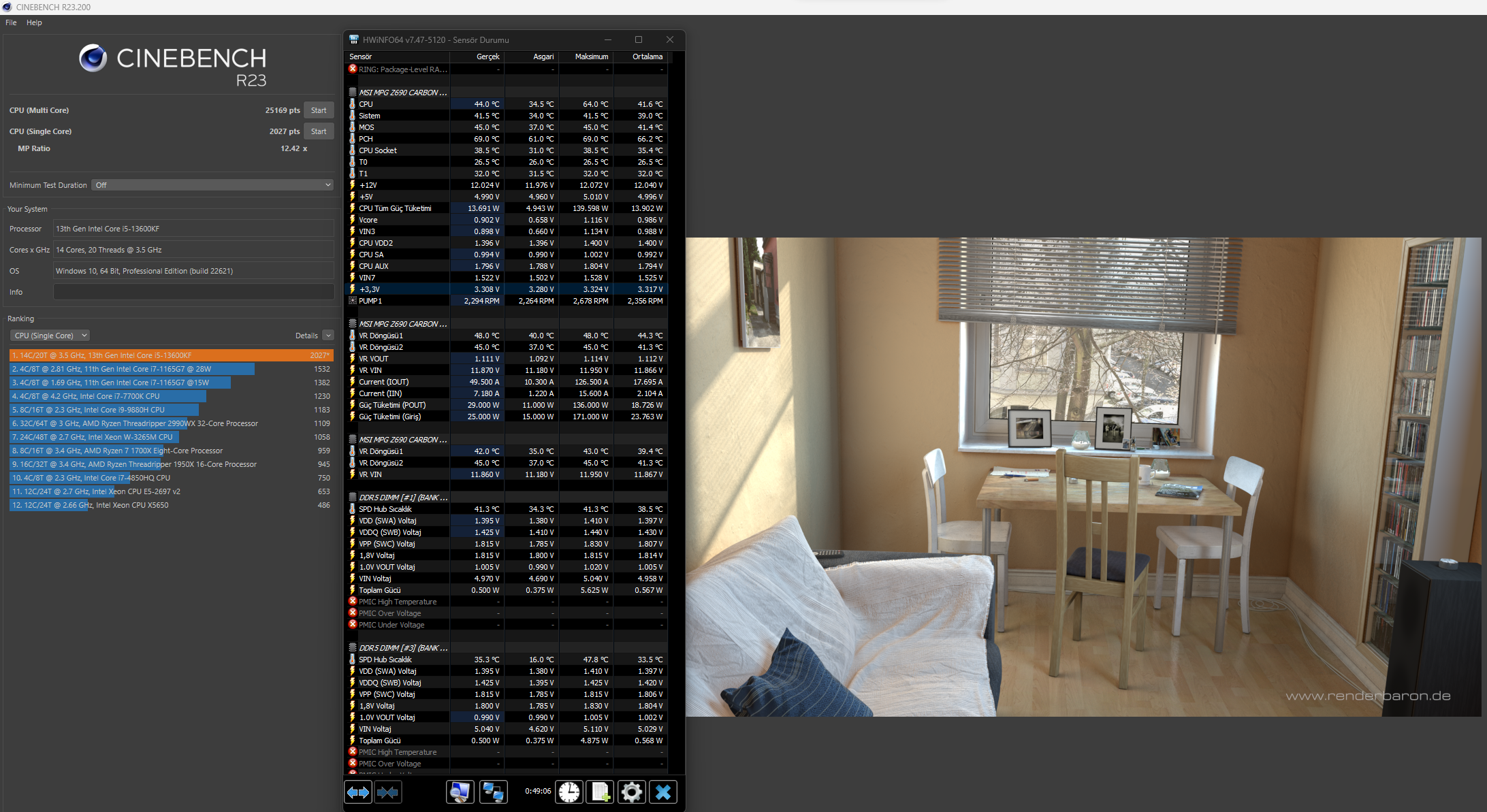Reset the HWiNFO elapsed-time clock icon
The height and width of the screenshot is (812, 1487).
pos(569,792)
